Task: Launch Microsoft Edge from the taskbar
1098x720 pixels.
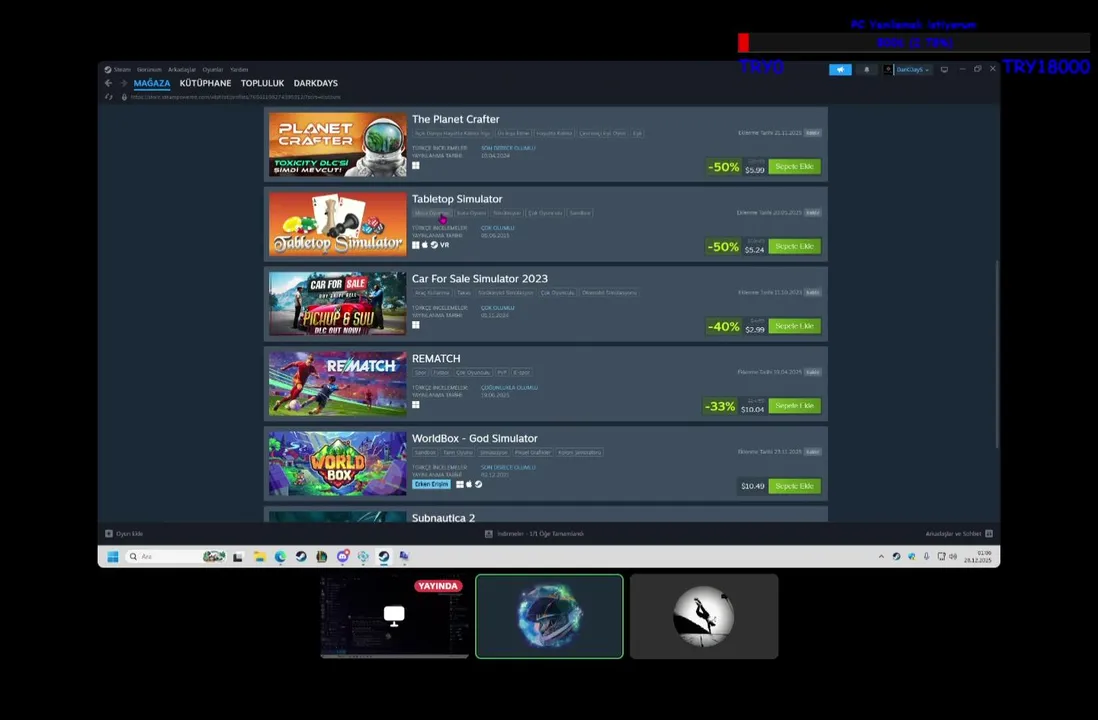Action: [280, 556]
